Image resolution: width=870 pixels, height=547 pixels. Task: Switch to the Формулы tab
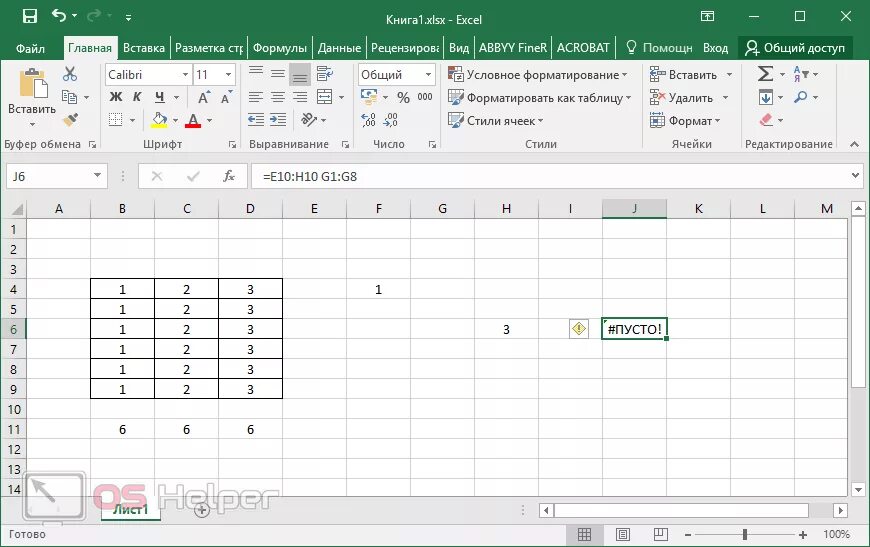[280, 48]
